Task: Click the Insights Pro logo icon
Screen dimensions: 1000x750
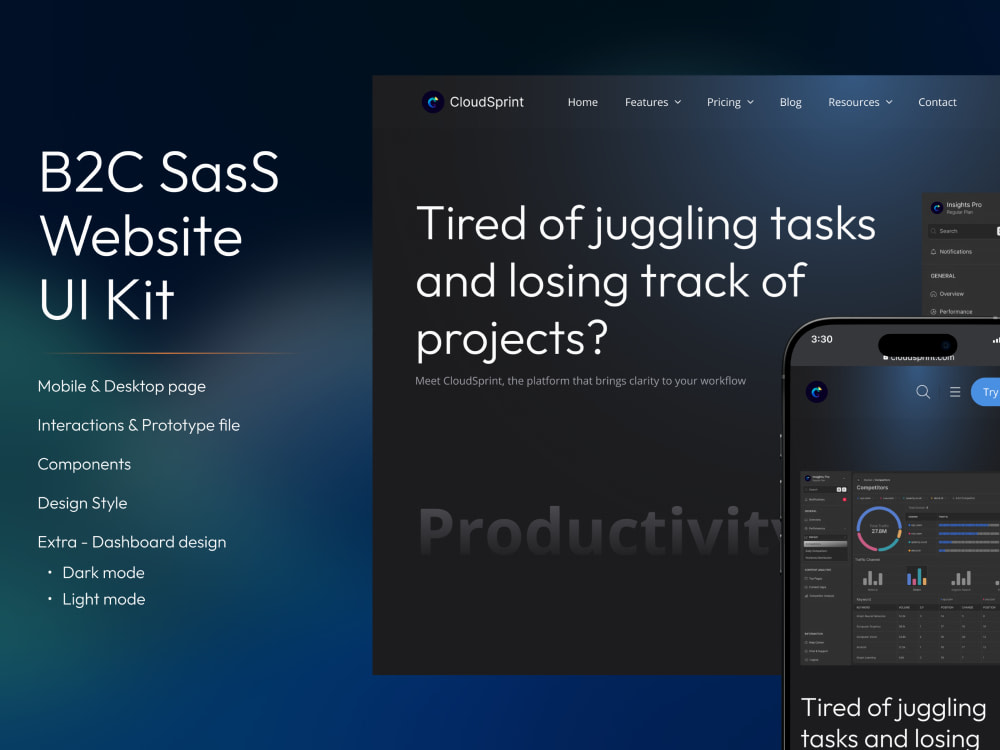Action: coord(937,207)
